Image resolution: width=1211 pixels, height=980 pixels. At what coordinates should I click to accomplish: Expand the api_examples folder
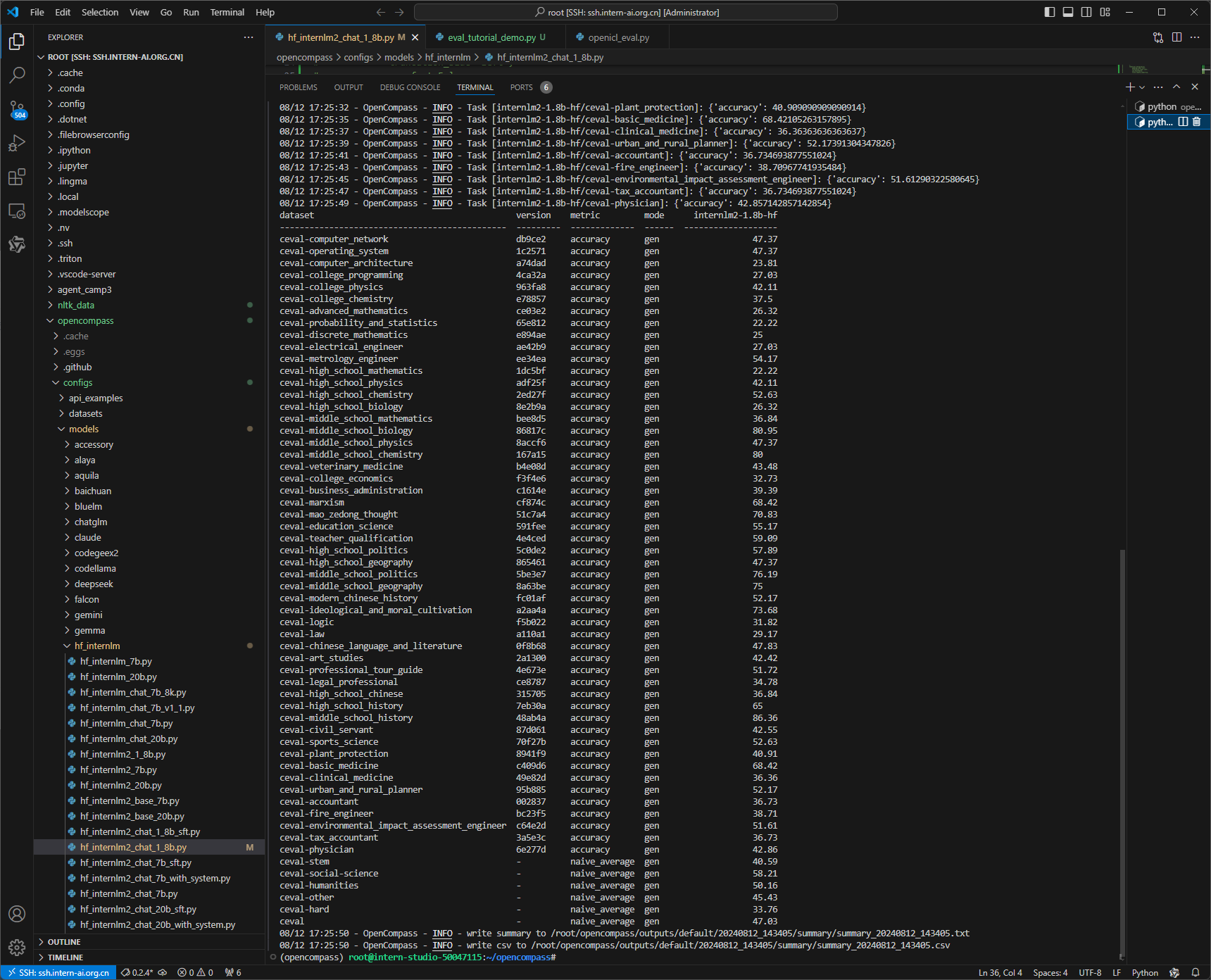[95, 398]
